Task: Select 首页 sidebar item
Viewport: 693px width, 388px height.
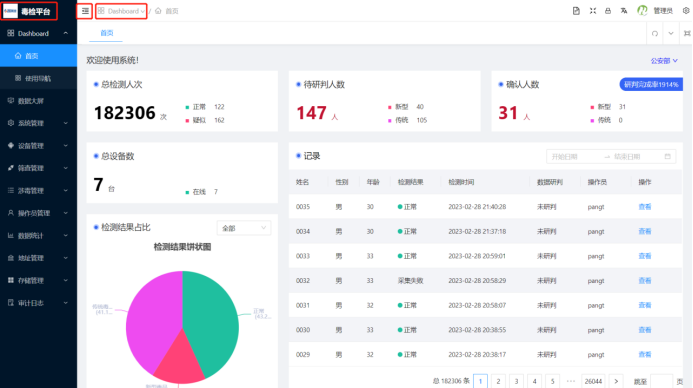Action: pos(38,56)
